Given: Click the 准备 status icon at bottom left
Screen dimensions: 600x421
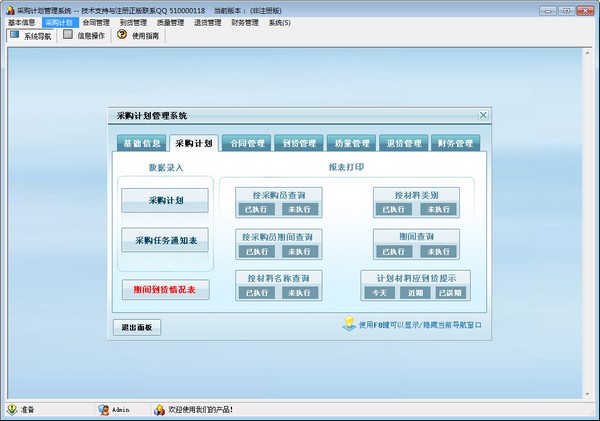Looking at the screenshot, I should click(10, 410).
